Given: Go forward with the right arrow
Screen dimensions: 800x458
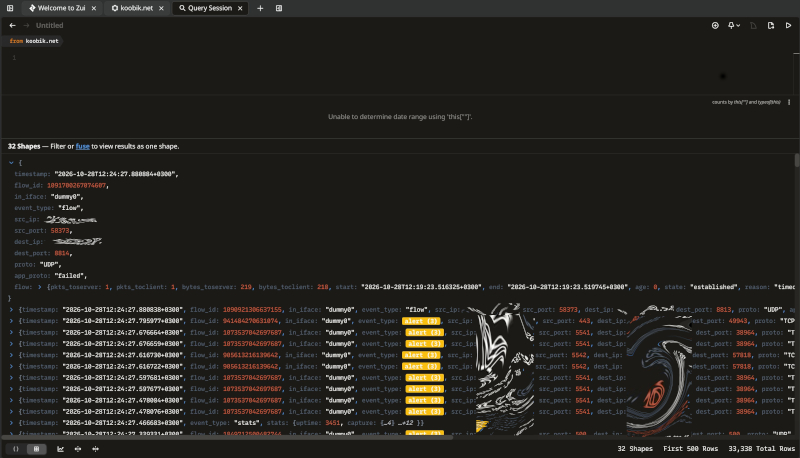Looking at the screenshot, I should tap(26, 25).
